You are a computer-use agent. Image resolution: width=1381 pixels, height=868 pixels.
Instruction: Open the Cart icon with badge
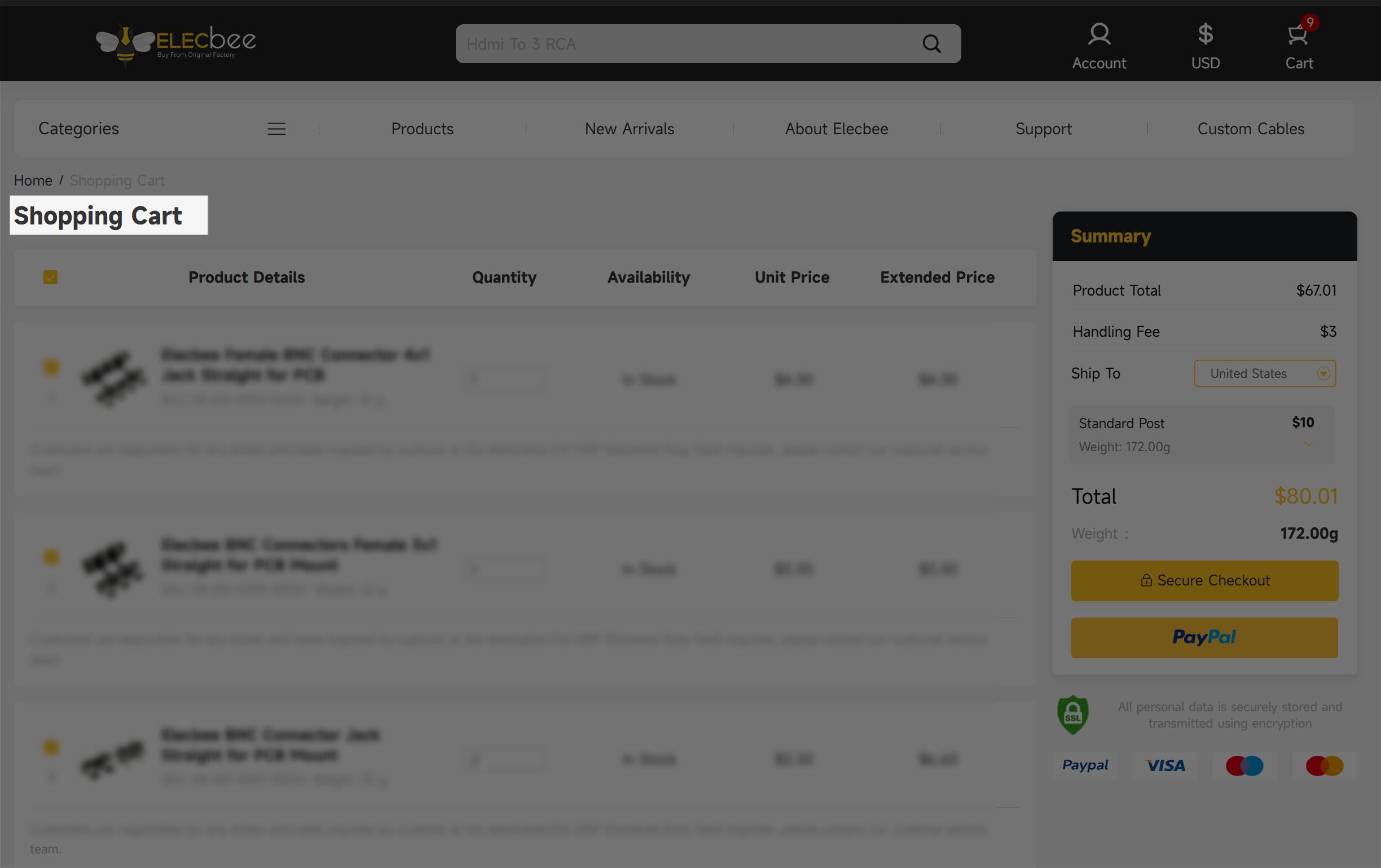[1298, 34]
